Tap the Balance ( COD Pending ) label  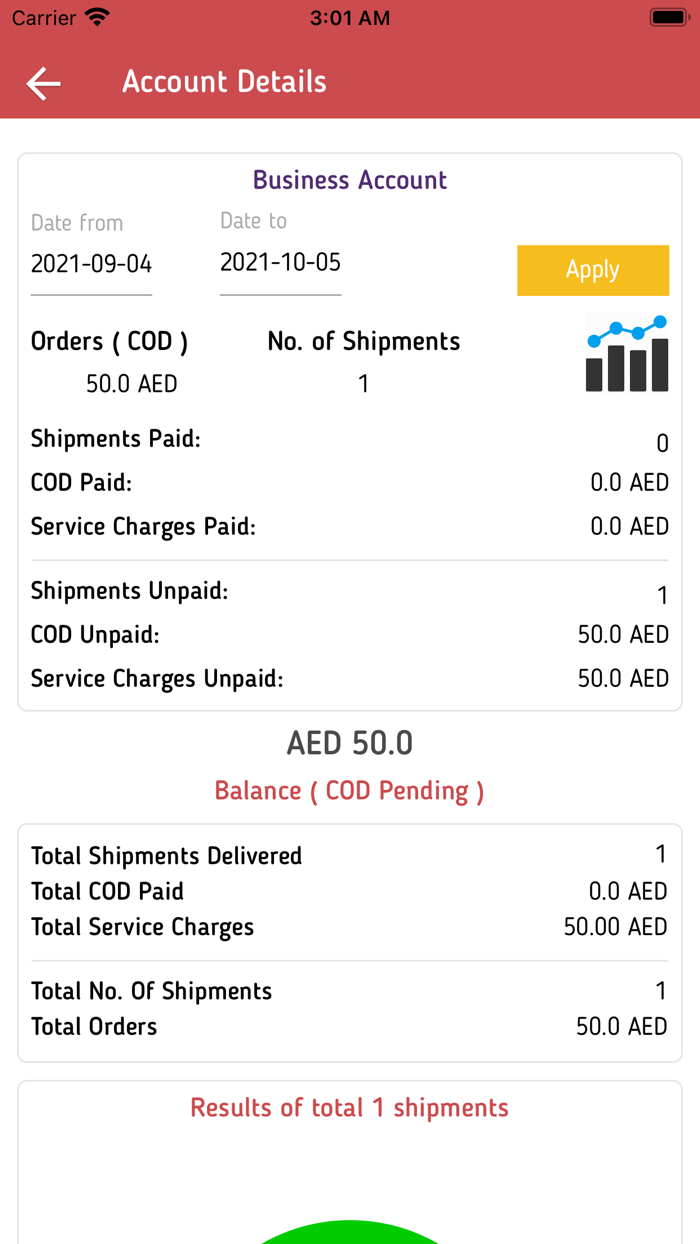pyautogui.click(x=350, y=791)
